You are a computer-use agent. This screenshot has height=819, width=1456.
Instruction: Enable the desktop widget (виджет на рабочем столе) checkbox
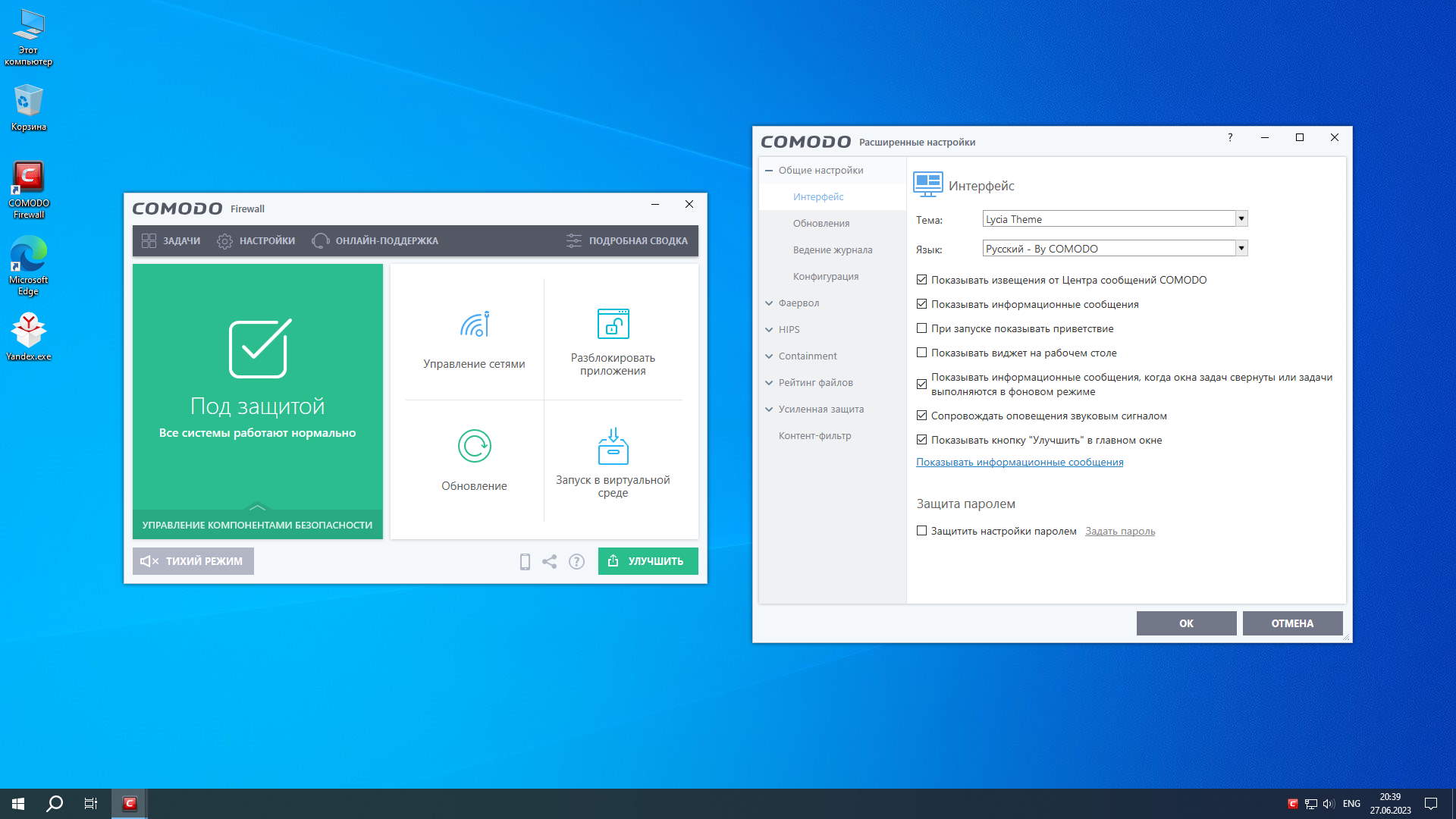point(921,353)
